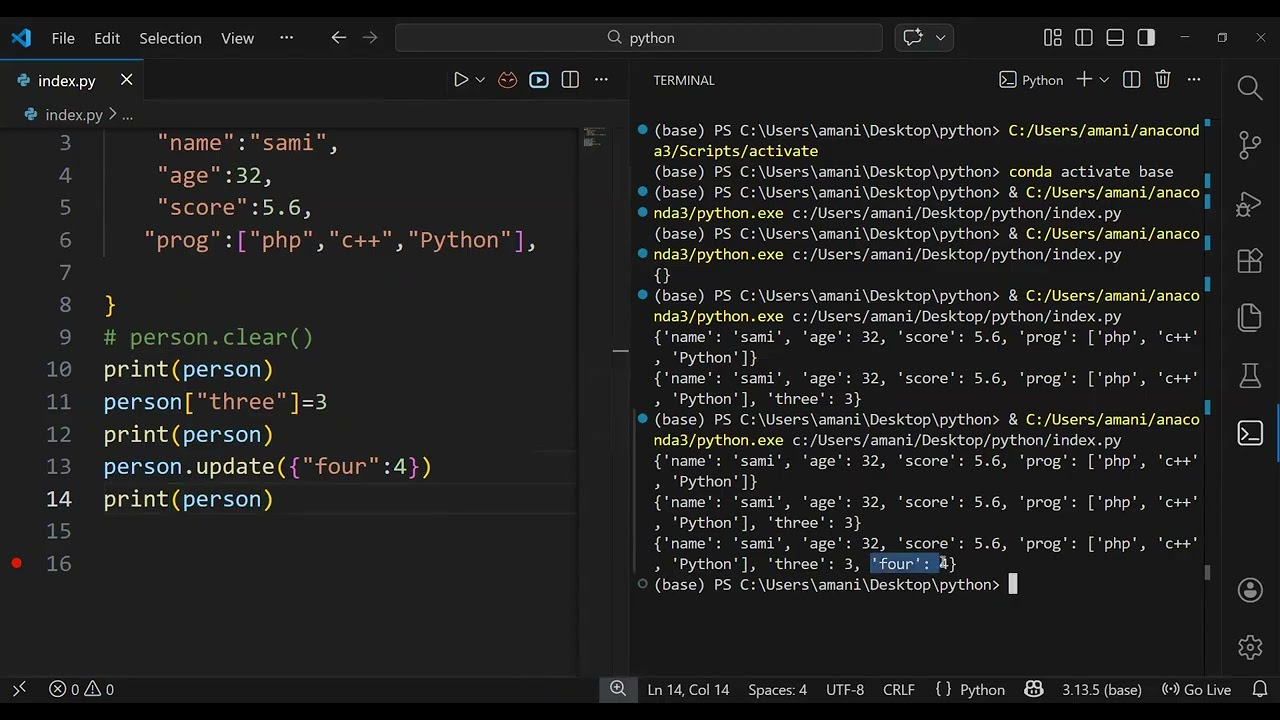1280x720 pixels.
Task: Open editor More Actions ellipsis
Action: (601, 80)
